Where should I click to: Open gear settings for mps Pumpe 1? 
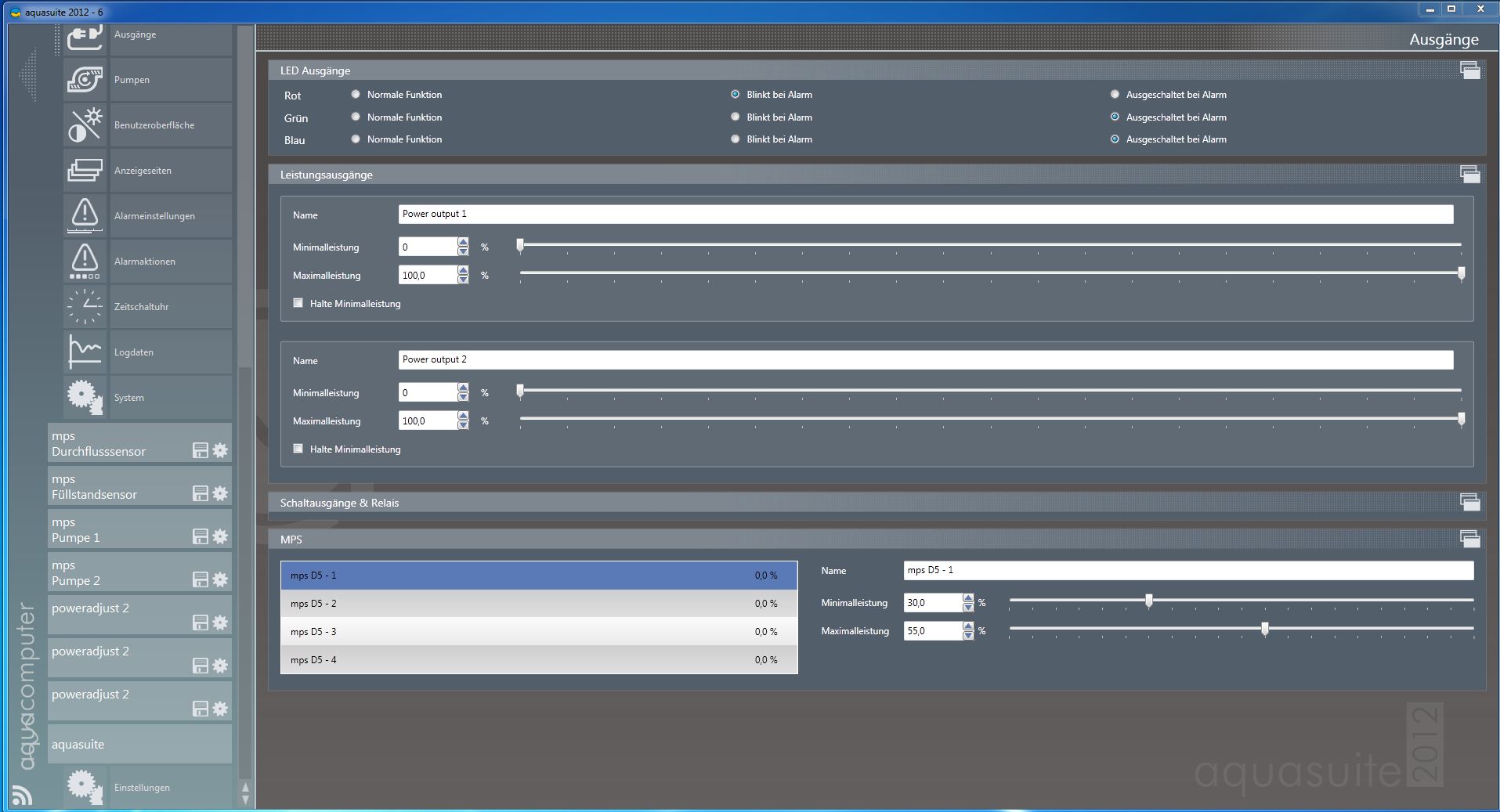220,536
